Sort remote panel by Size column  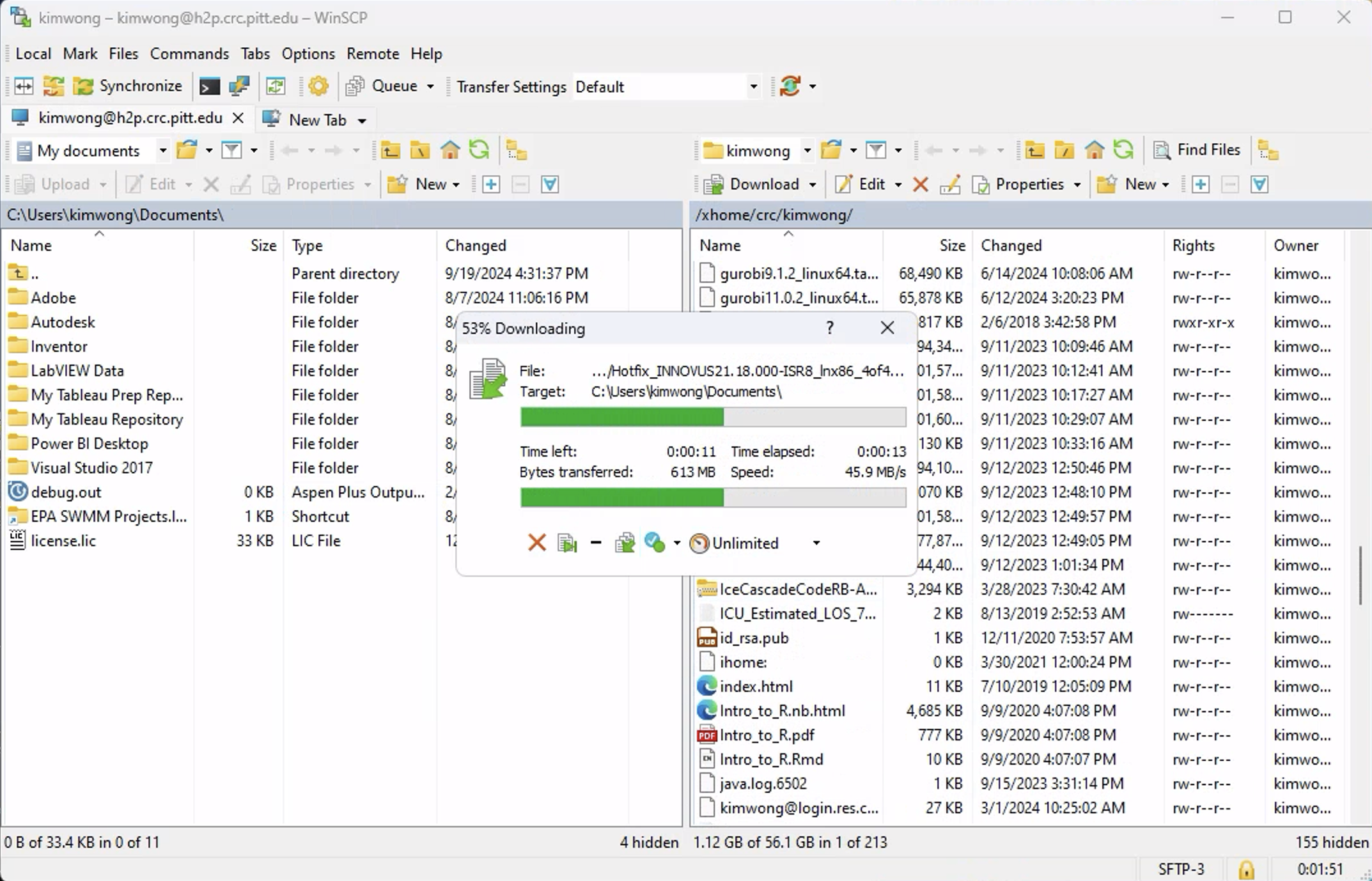tap(927, 246)
